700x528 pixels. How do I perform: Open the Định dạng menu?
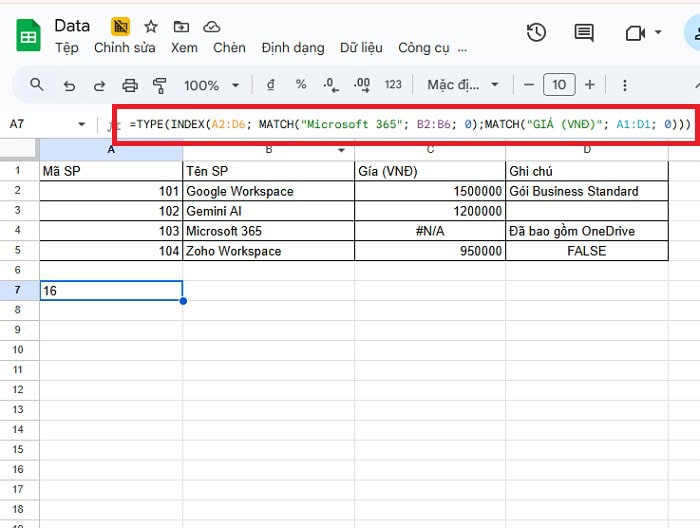click(x=293, y=47)
